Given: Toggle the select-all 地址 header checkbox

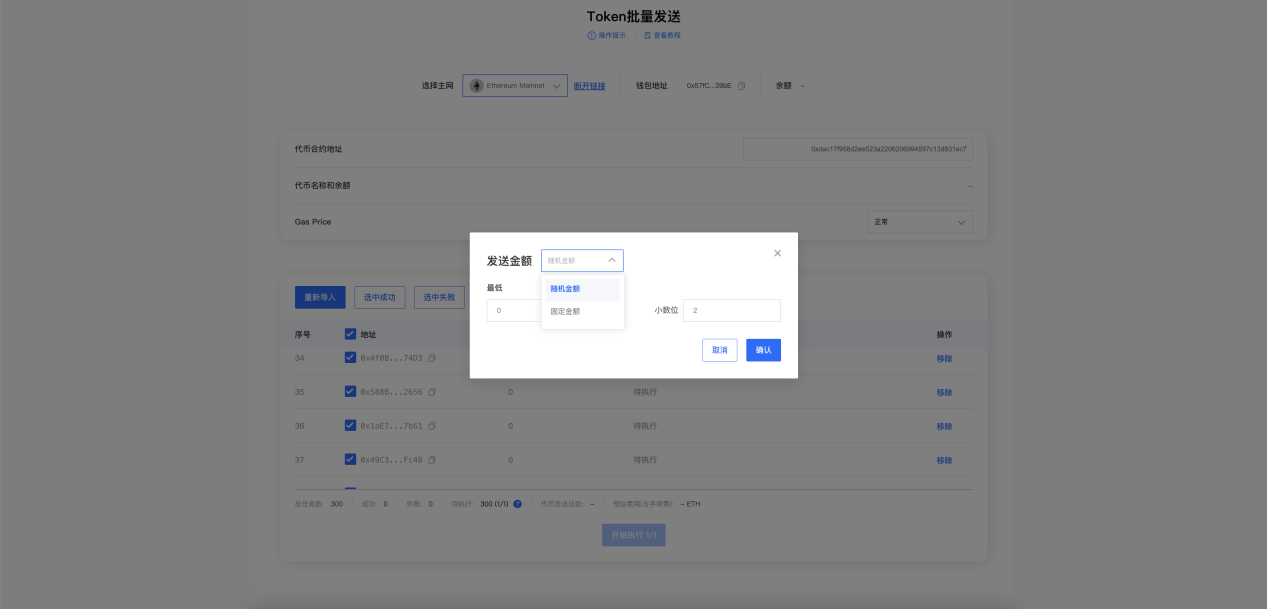Looking at the screenshot, I should coord(350,334).
